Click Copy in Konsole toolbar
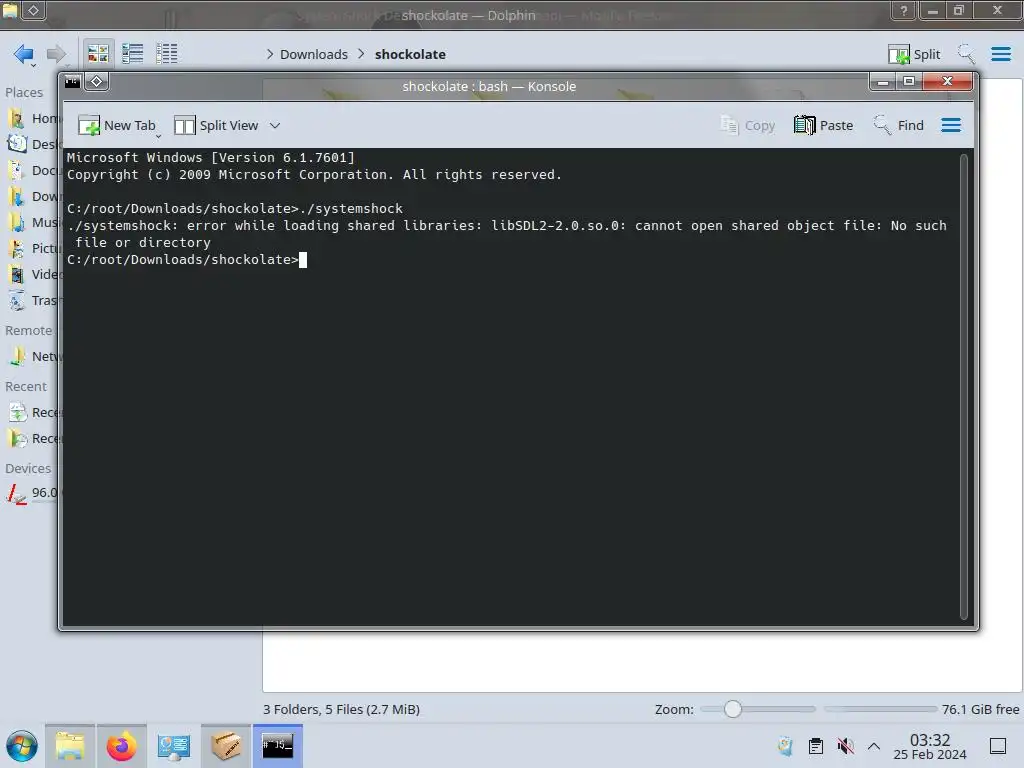 (x=748, y=125)
